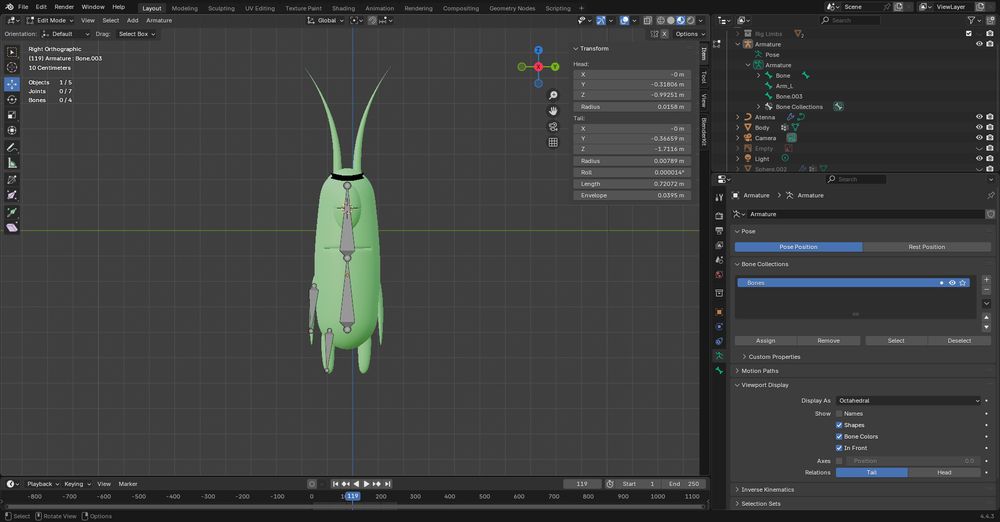Select the Shear tool
Screen dimensions: 1000x522
tap(12, 228)
